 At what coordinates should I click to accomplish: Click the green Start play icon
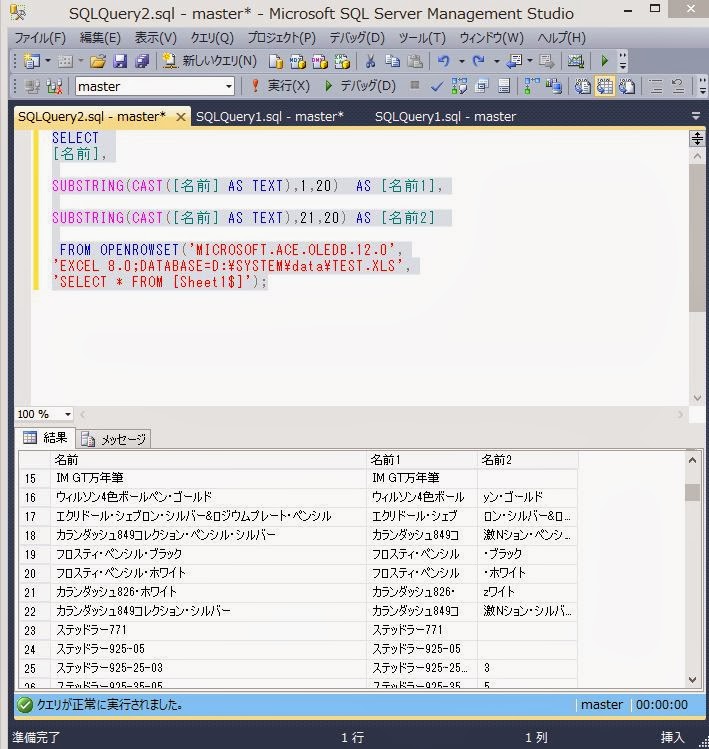click(x=604, y=61)
